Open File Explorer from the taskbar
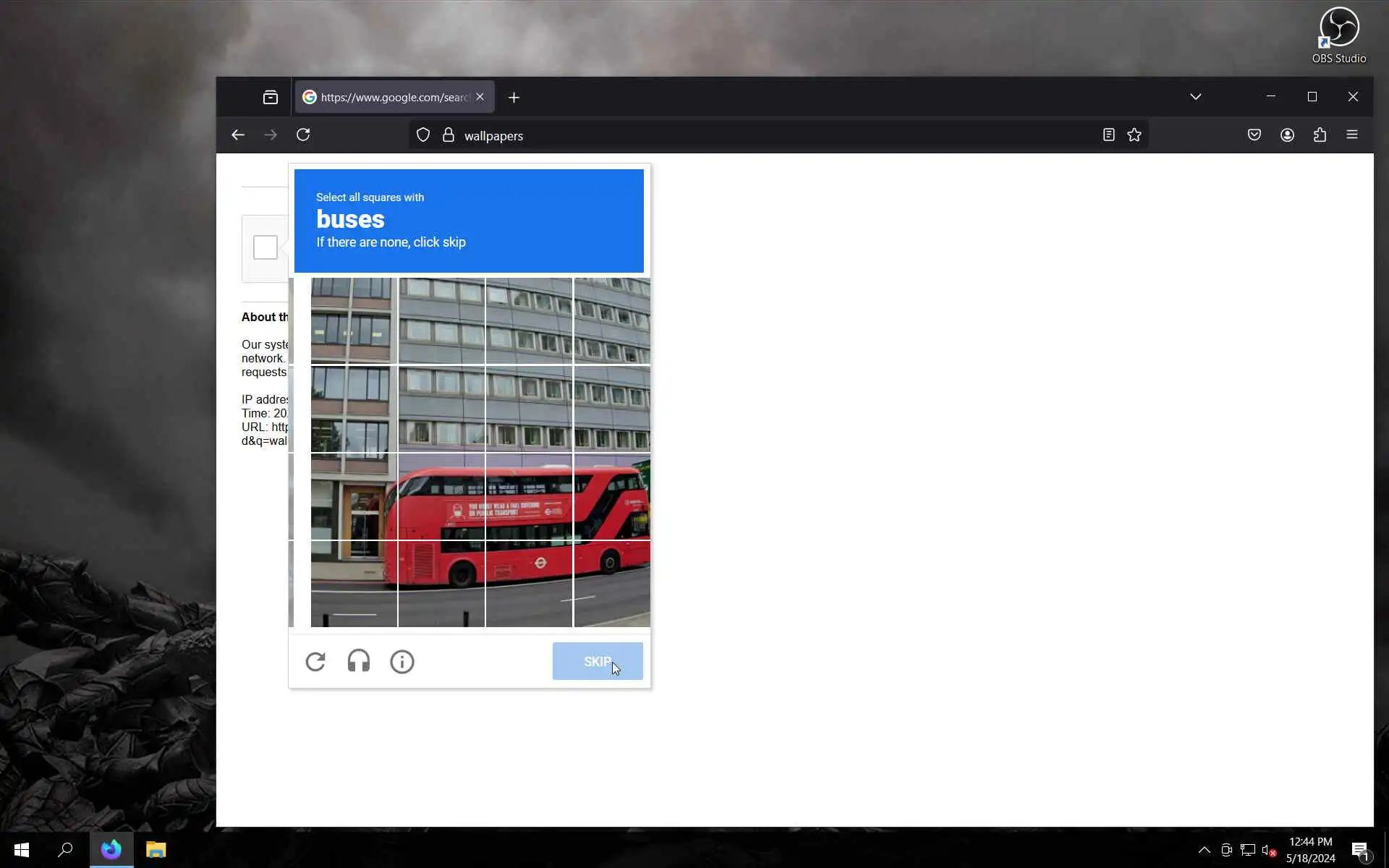1389x868 pixels. pyautogui.click(x=156, y=849)
